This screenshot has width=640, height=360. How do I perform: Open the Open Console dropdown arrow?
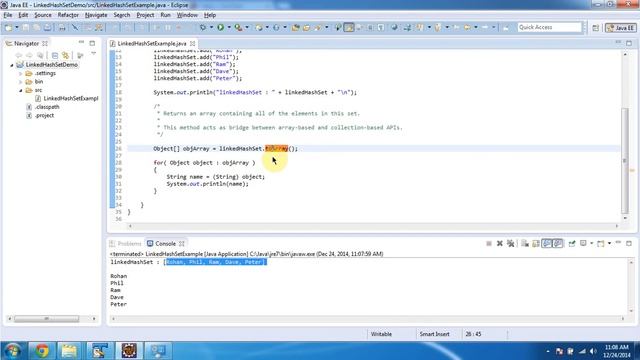click(609, 244)
